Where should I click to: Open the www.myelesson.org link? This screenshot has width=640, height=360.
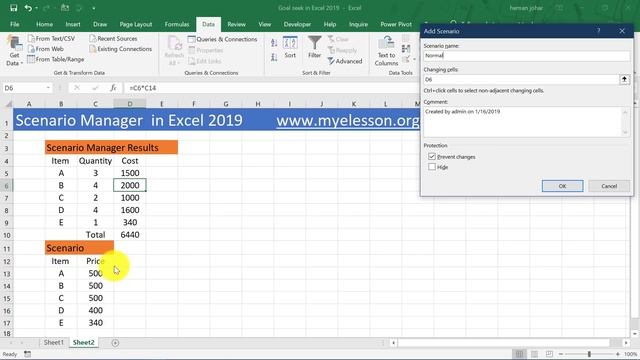[347, 120]
